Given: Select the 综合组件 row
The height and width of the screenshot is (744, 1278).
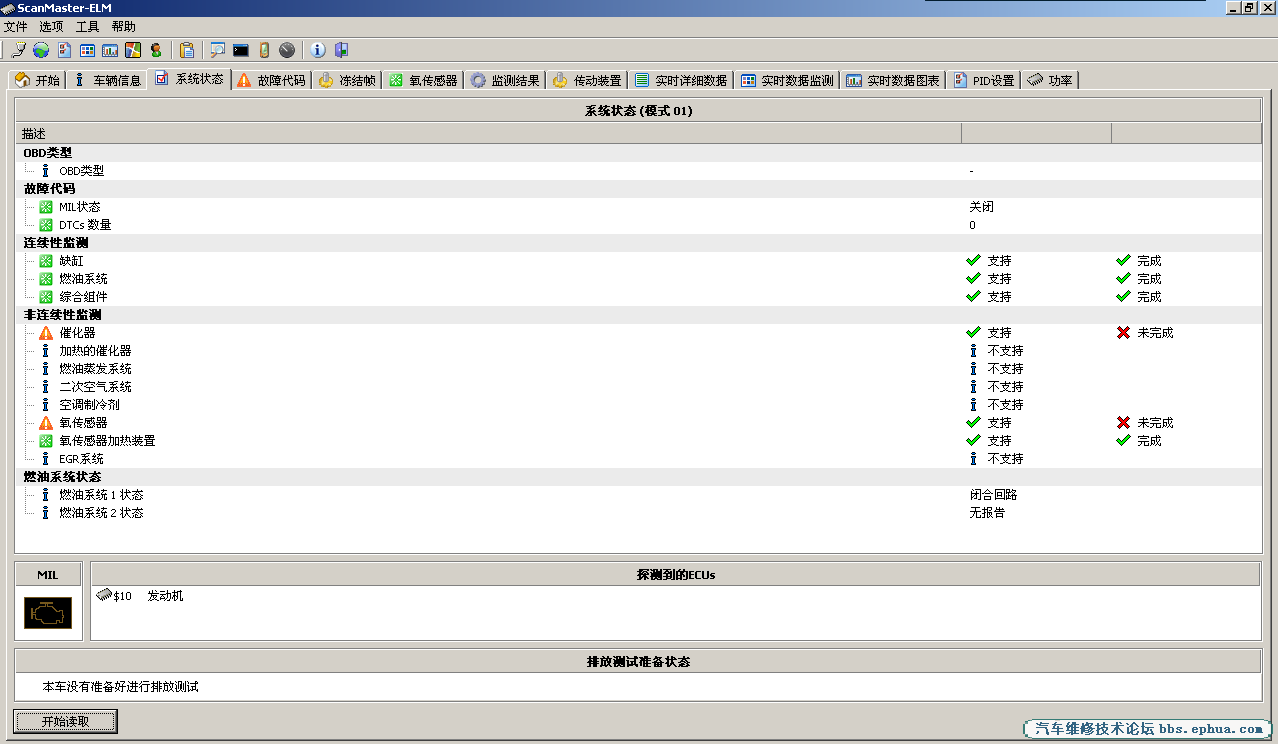Looking at the screenshot, I should 639,297.
